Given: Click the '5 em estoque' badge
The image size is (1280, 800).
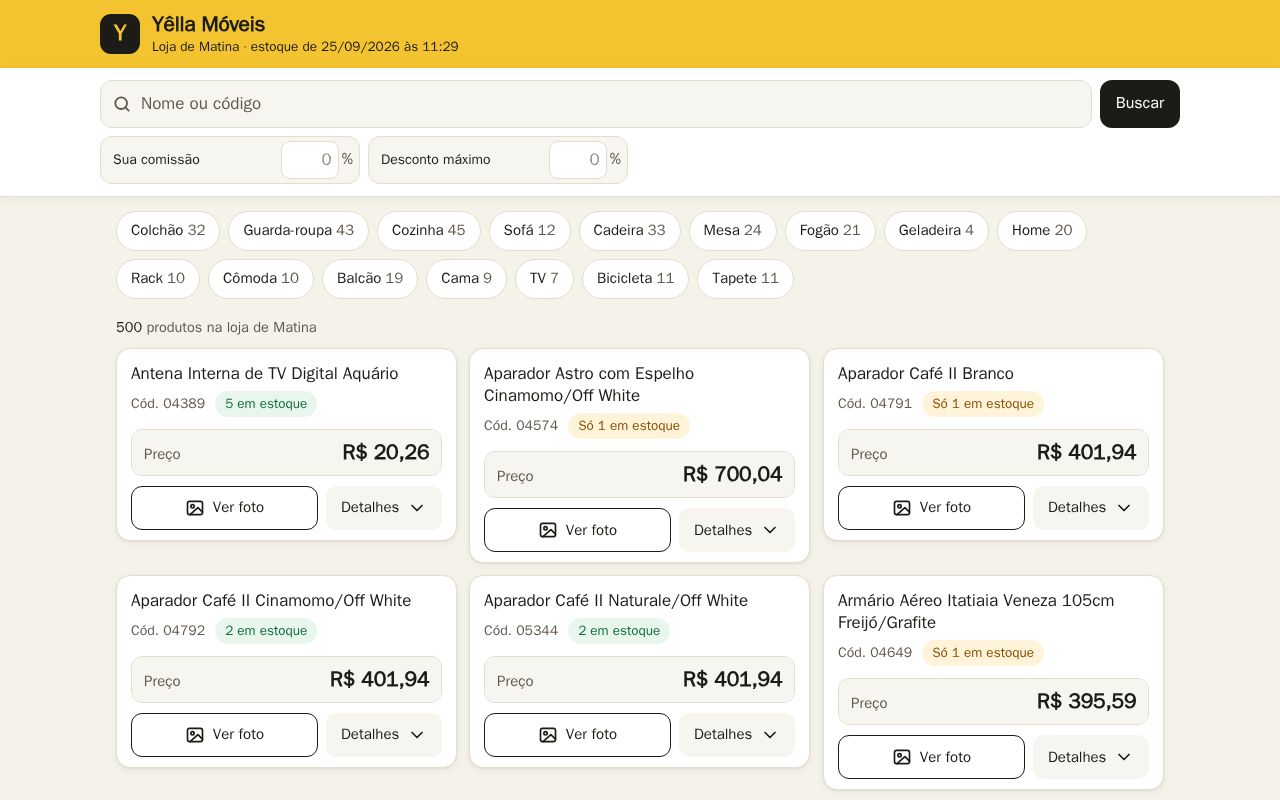Looking at the screenshot, I should point(266,404).
